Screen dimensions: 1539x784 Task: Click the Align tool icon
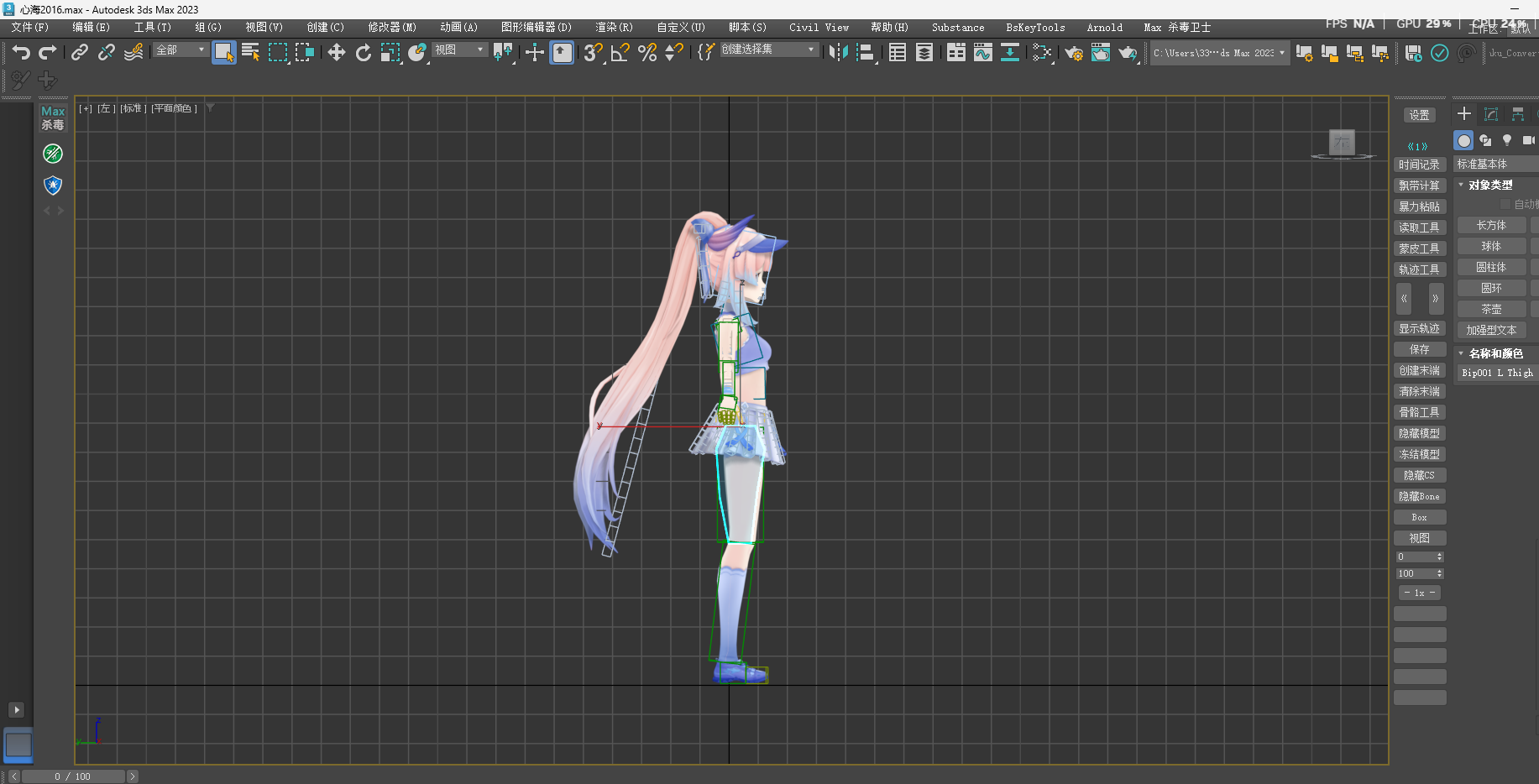click(x=866, y=53)
